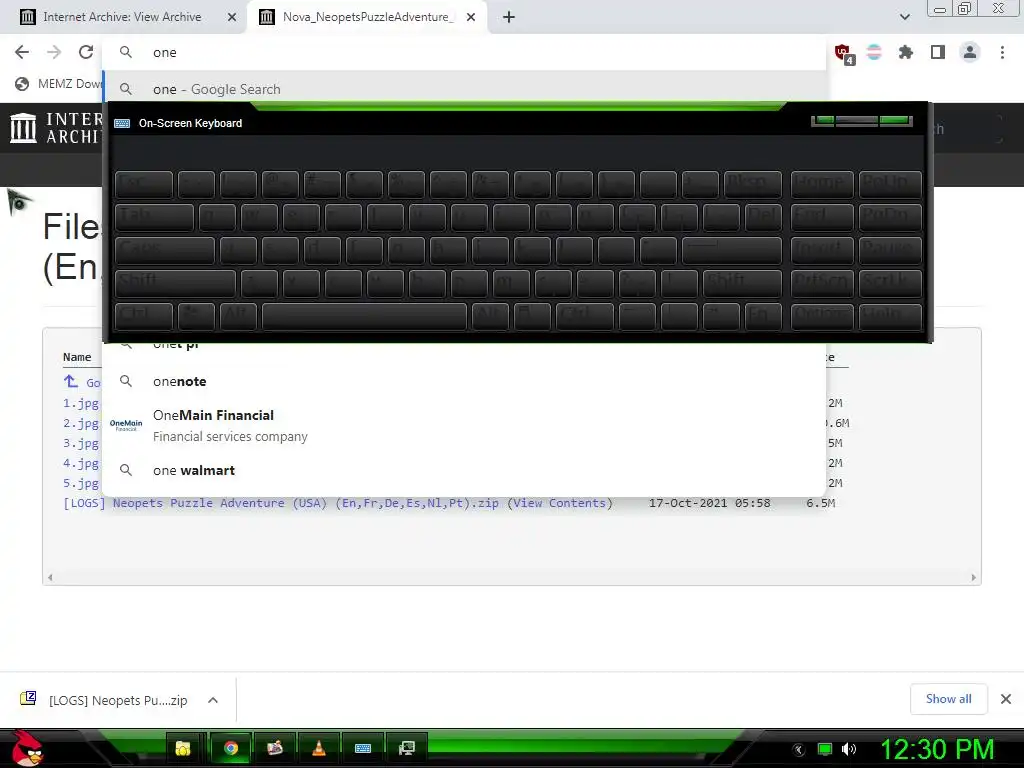Click the file list's right scroll arrow
Image resolution: width=1024 pixels, height=768 pixels.
(x=973, y=577)
